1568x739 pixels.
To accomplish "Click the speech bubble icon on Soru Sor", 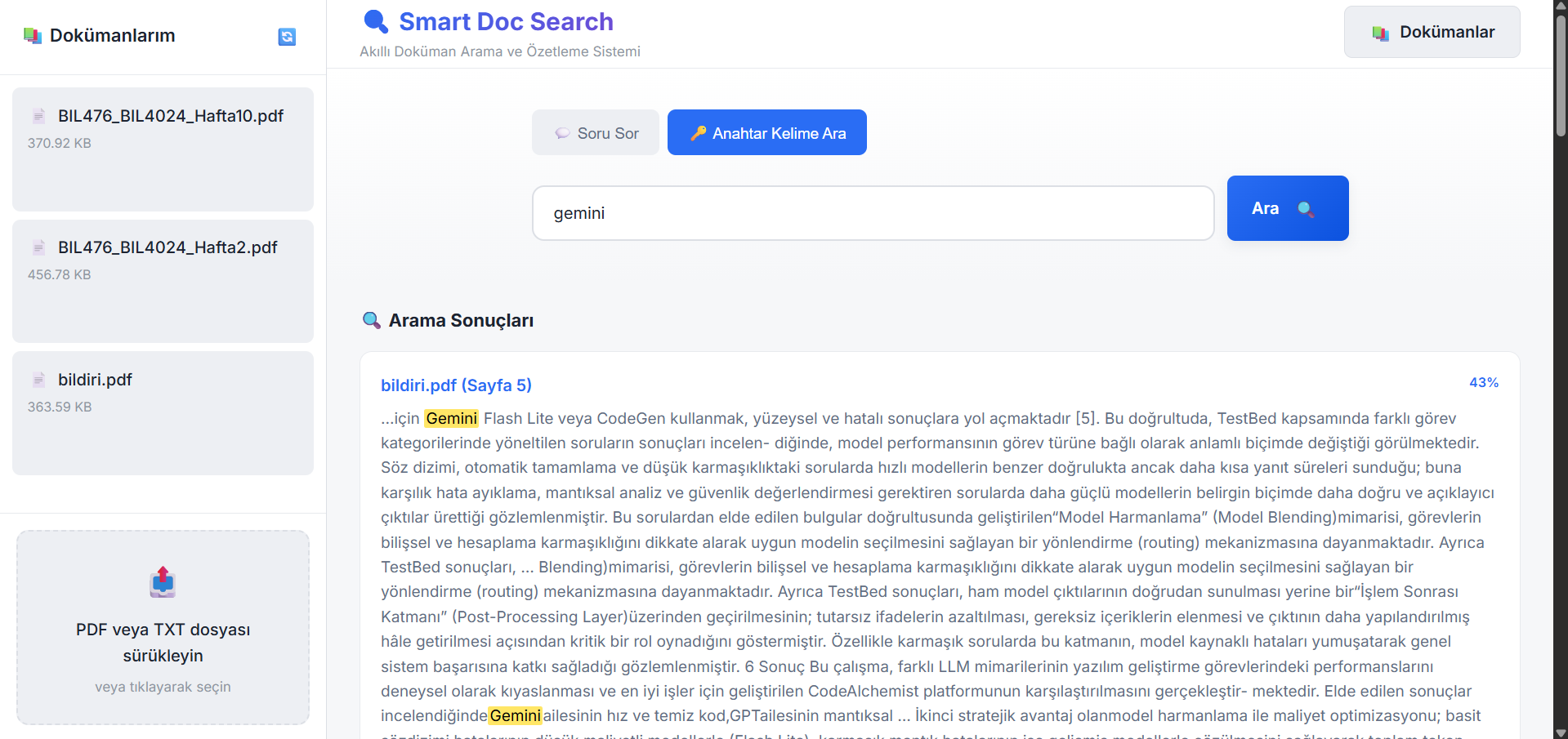I will coord(563,132).
